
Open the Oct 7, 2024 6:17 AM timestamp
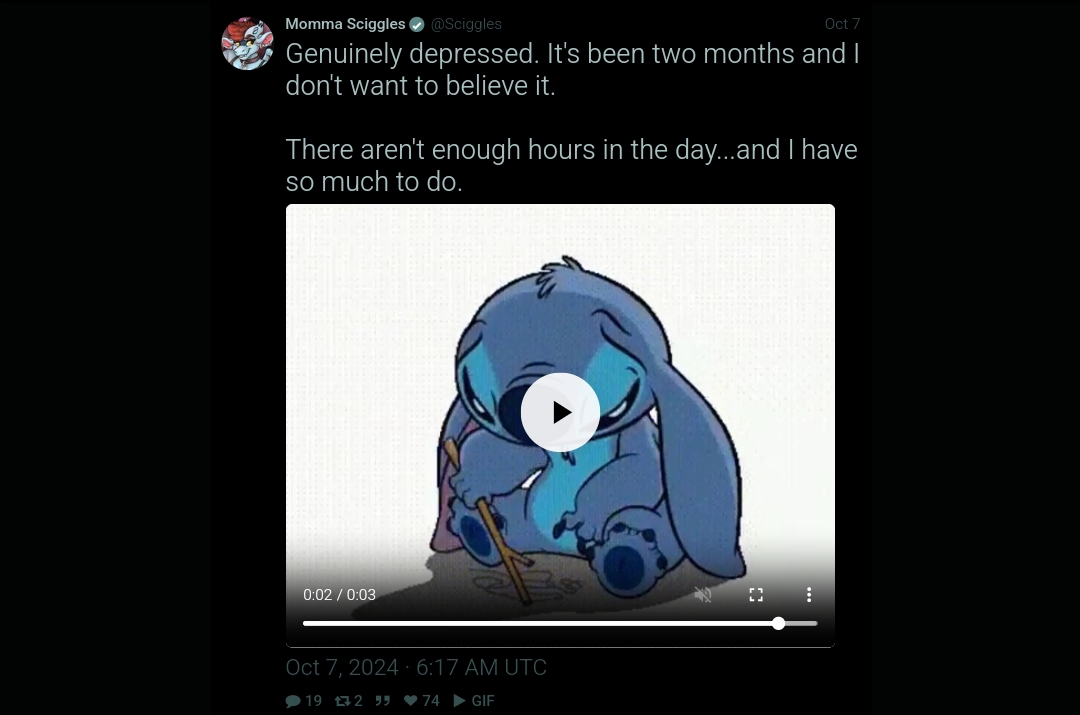416,667
